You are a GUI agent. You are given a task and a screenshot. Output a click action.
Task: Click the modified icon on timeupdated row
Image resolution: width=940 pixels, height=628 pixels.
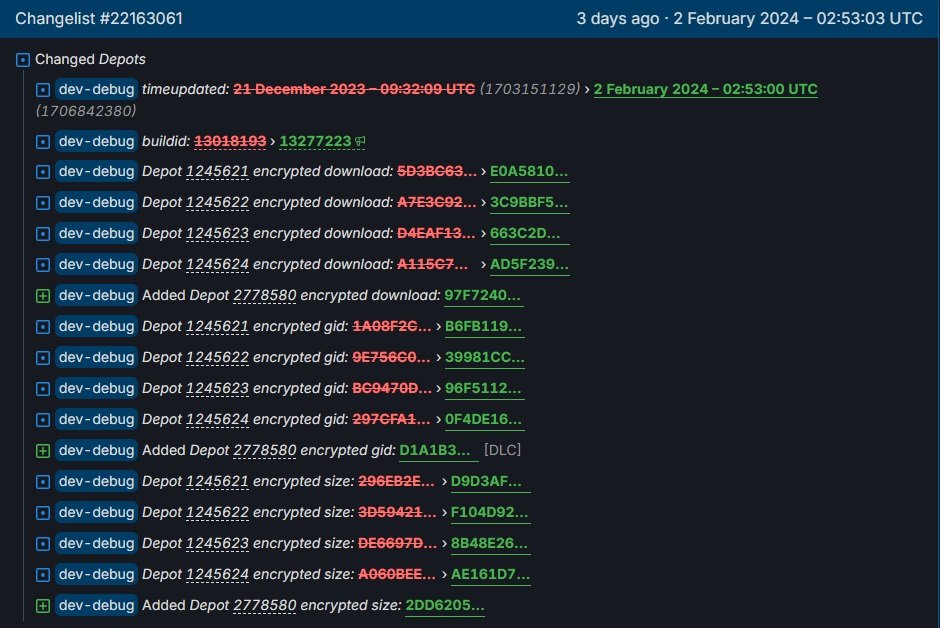(x=43, y=89)
